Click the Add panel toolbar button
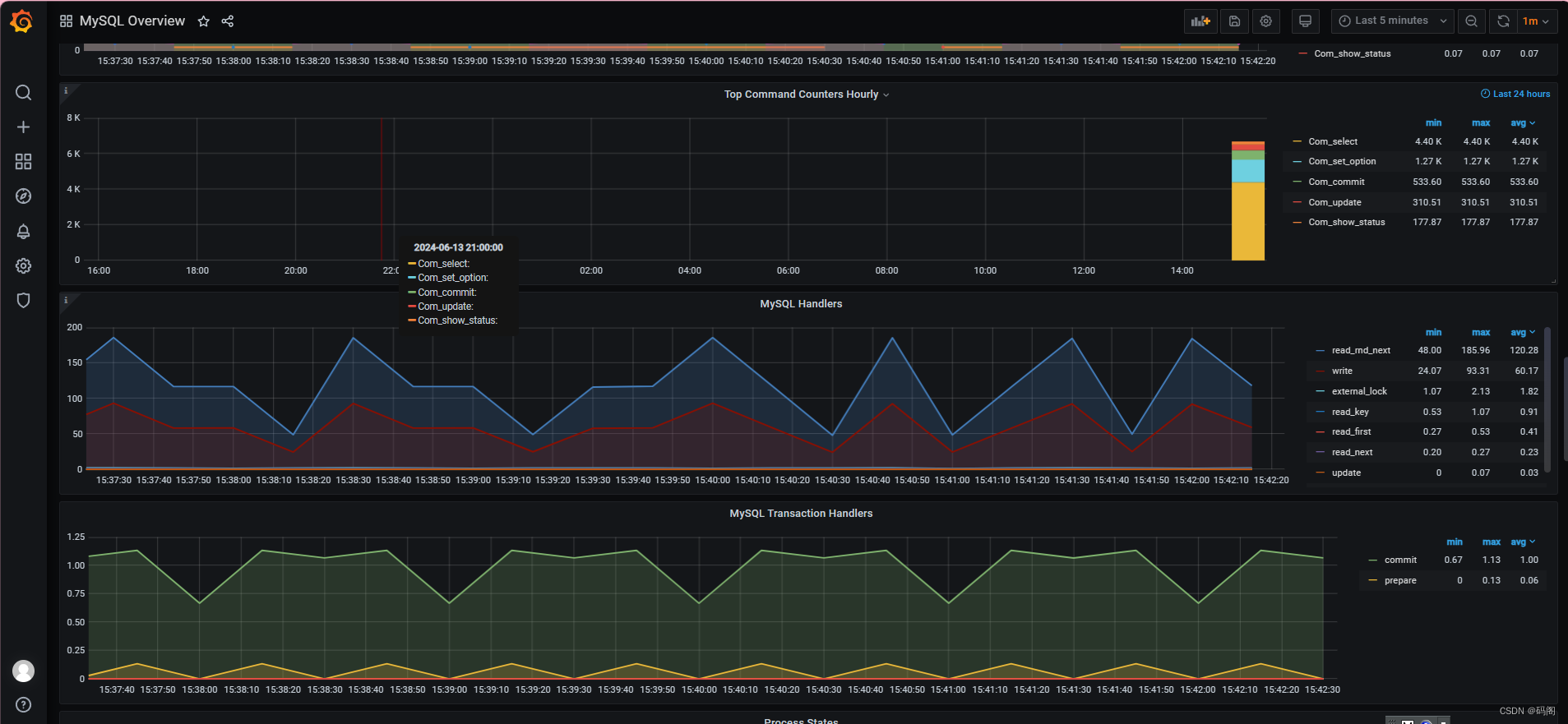Image resolution: width=1568 pixels, height=724 pixels. point(1200,21)
